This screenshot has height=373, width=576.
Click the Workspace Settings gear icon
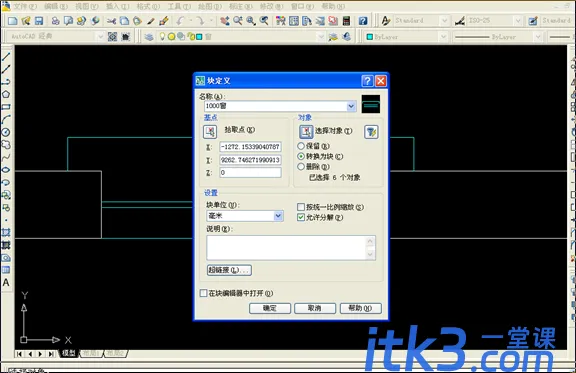(x=112, y=37)
